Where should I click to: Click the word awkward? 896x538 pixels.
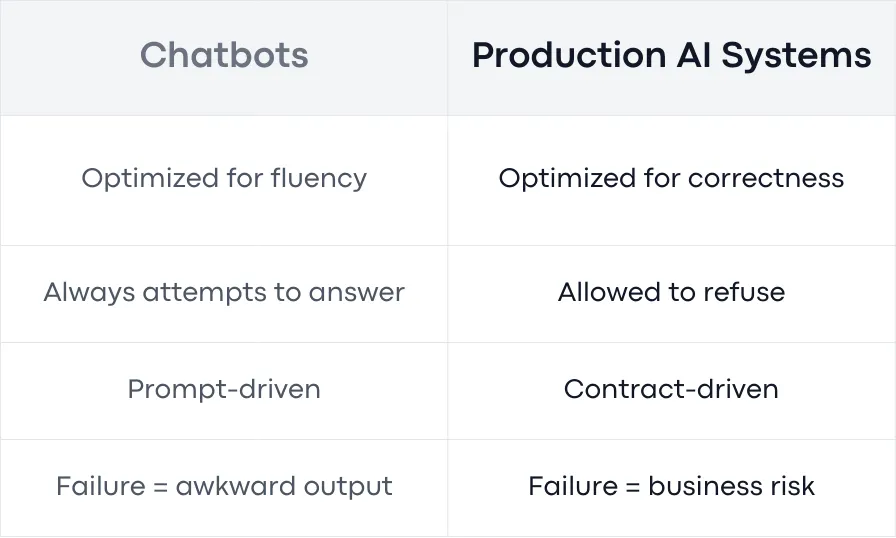click(235, 487)
